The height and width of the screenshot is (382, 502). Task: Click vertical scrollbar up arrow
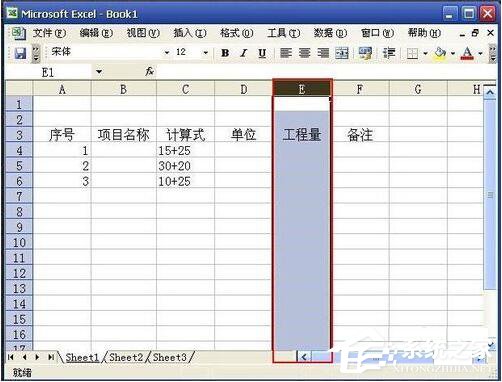point(490,92)
